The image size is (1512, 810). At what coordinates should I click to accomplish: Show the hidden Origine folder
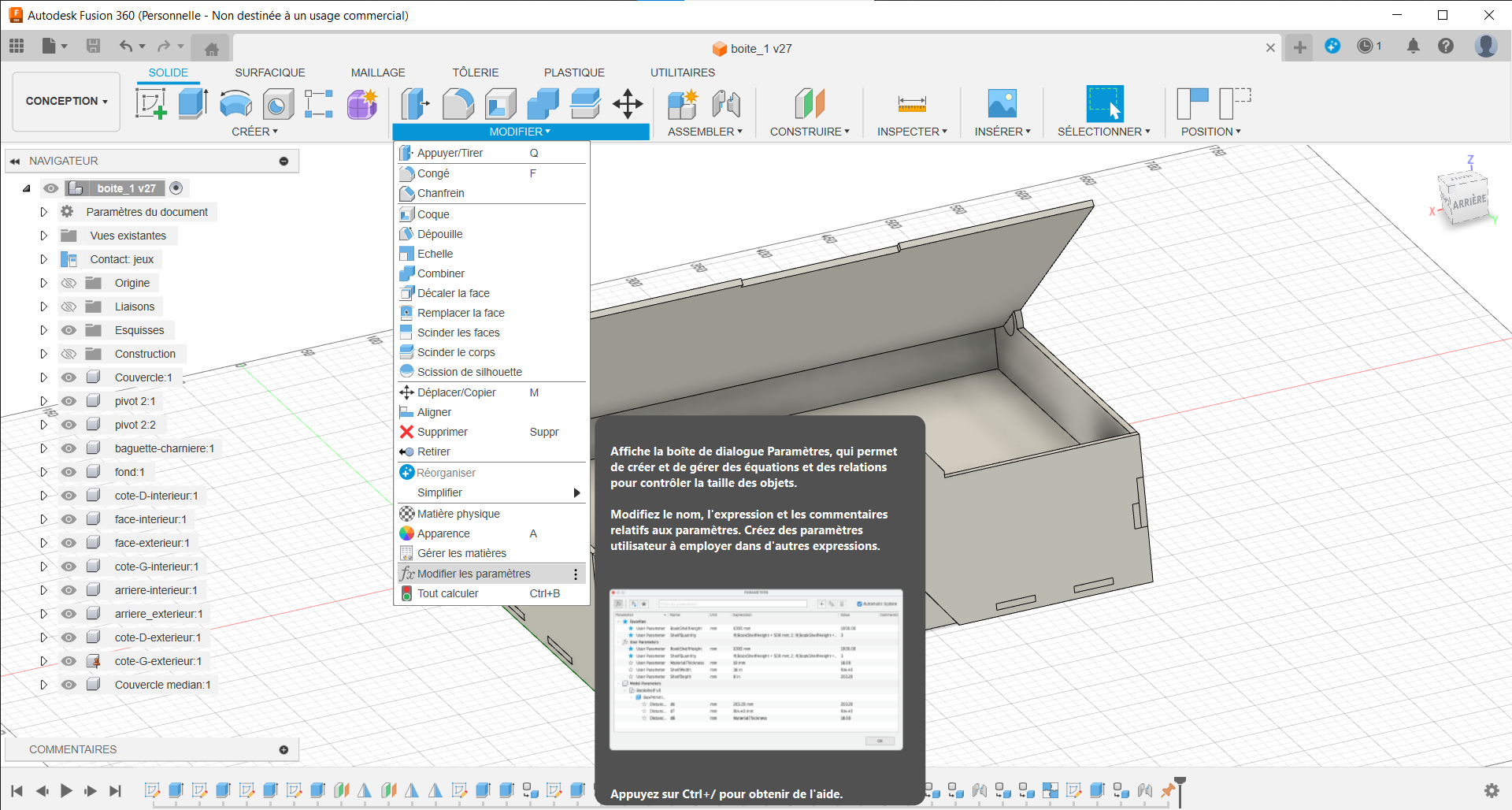click(69, 283)
